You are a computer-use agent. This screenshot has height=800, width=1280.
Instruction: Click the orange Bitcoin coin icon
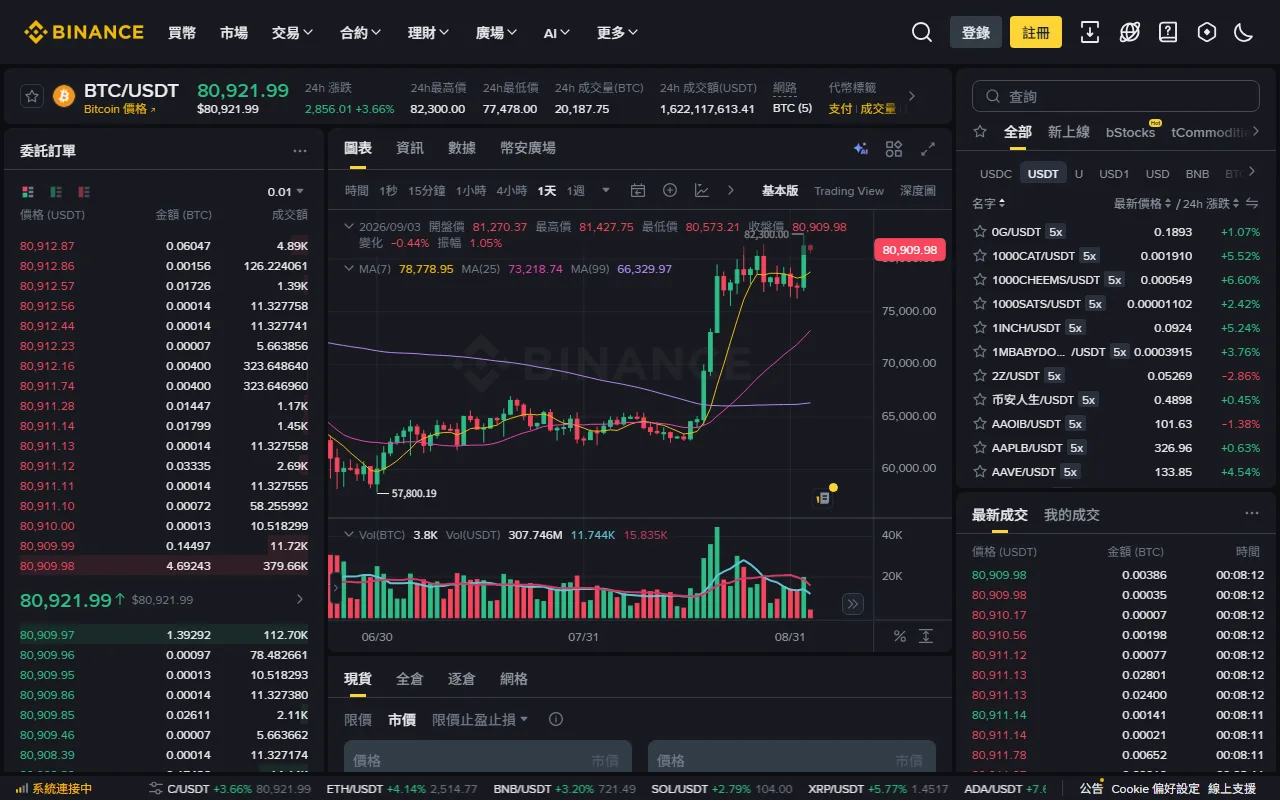pos(64,96)
